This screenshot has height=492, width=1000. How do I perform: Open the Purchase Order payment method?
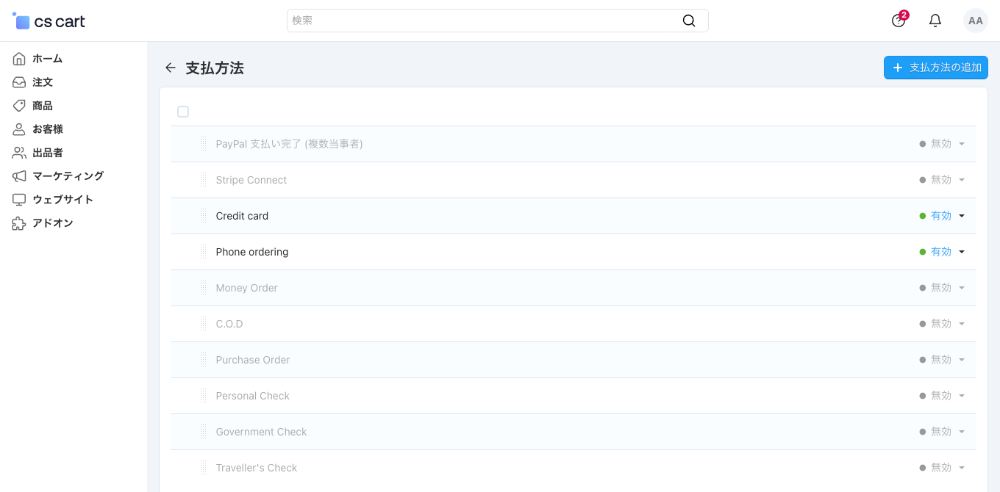(253, 360)
